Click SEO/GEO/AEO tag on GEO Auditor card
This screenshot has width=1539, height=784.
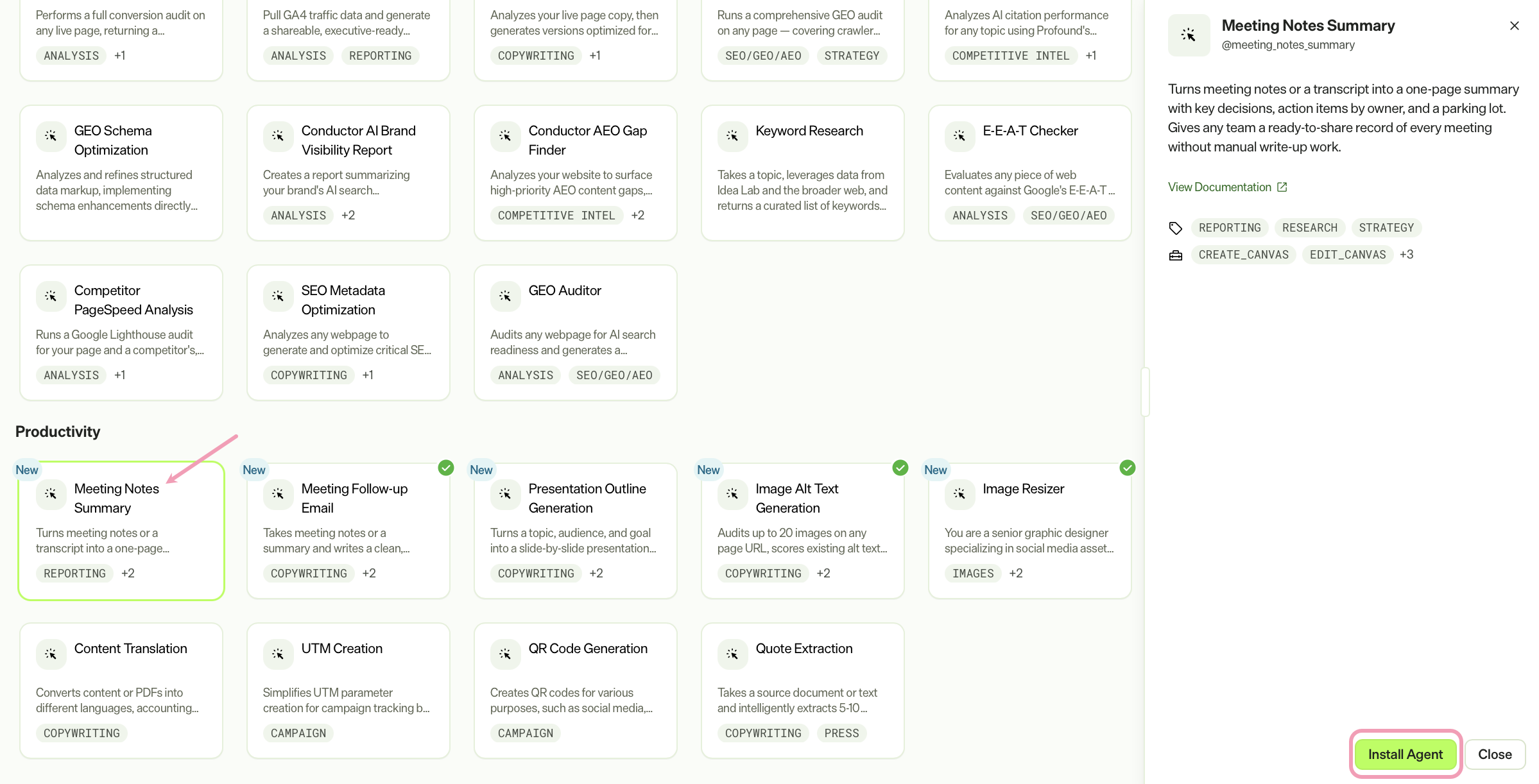614,375
